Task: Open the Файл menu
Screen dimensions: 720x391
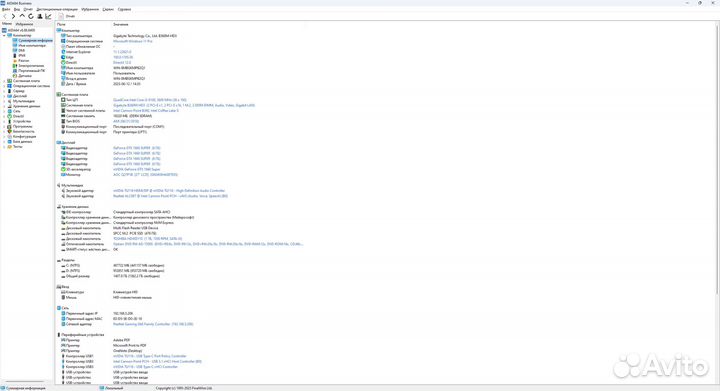Action: [x=6, y=9]
